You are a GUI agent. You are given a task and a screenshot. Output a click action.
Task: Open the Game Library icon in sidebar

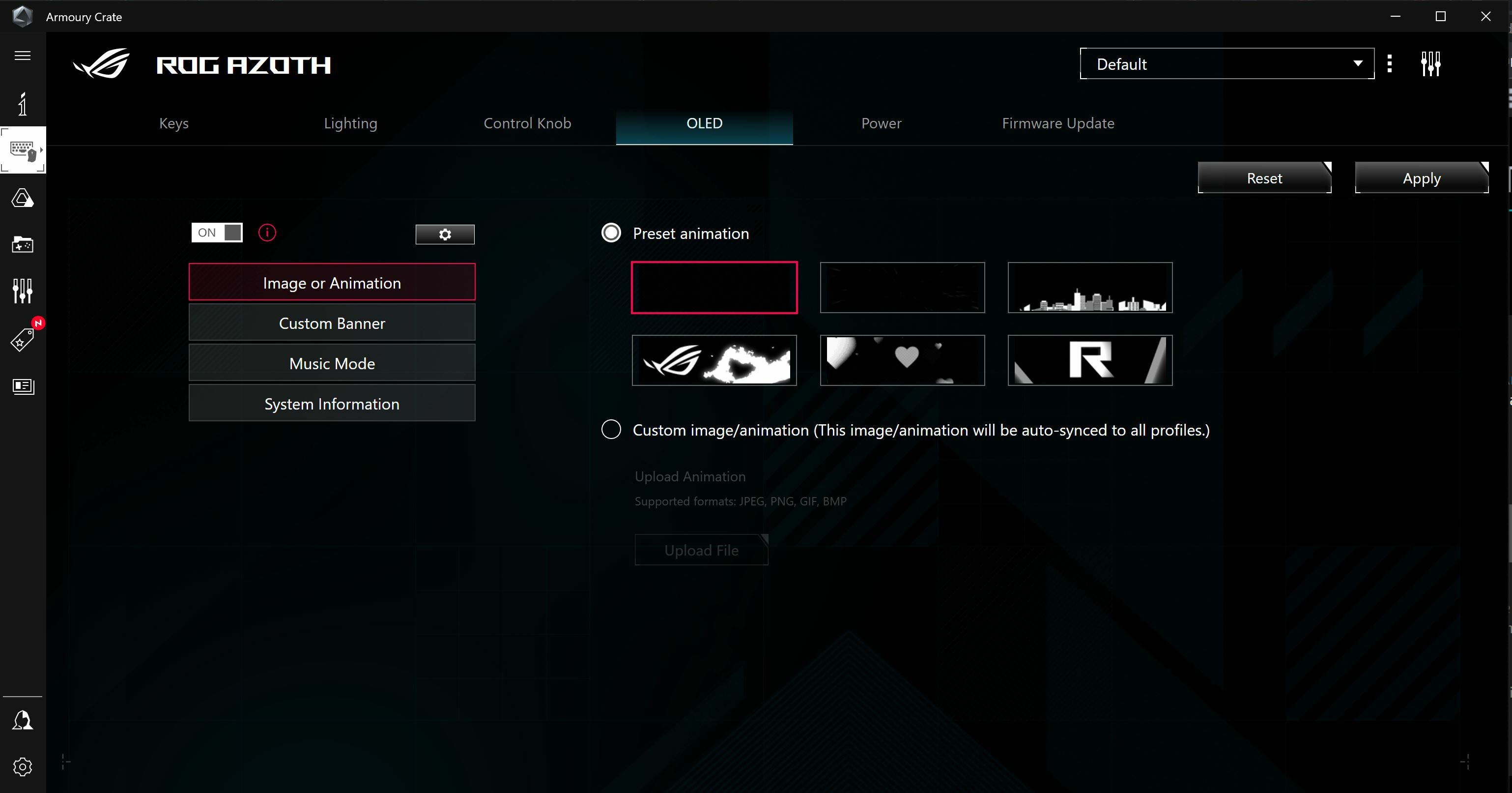(22, 245)
